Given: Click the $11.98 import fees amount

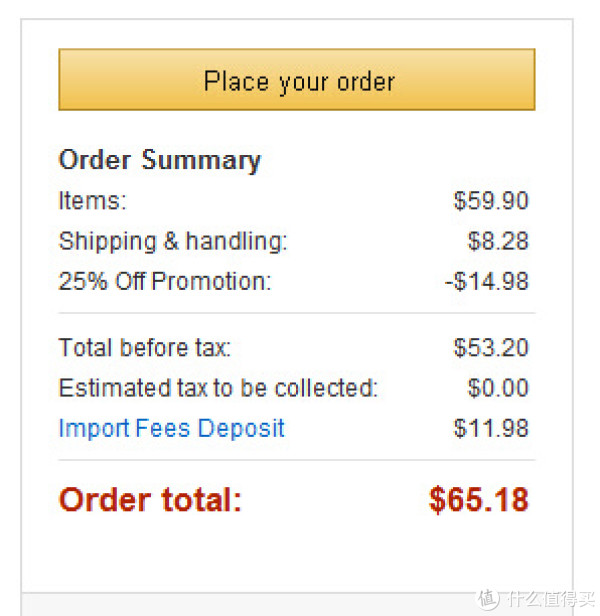Looking at the screenshot, I should click(491, 428).
